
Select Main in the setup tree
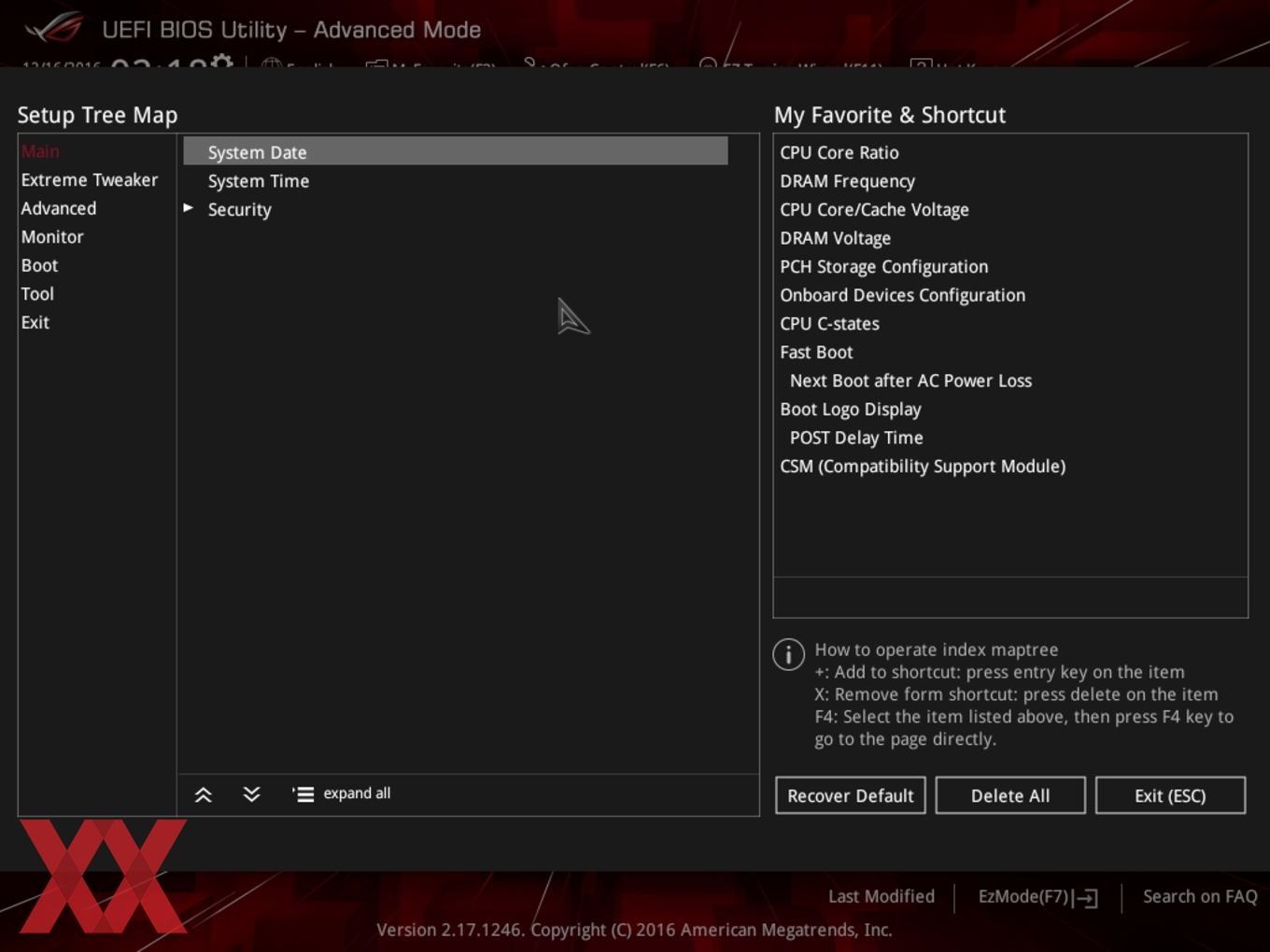[40, 151]
